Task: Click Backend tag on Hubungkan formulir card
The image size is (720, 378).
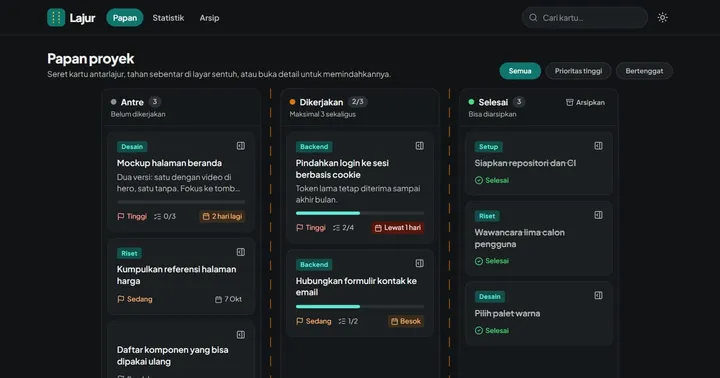Action: point(314,265)
